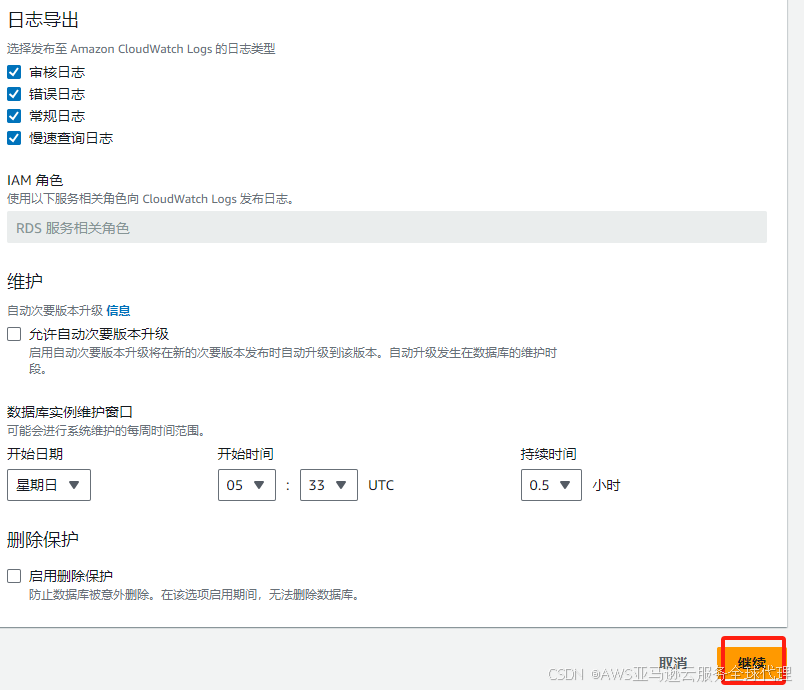Click the RDS 服务相关角色 disabled field

387,227
